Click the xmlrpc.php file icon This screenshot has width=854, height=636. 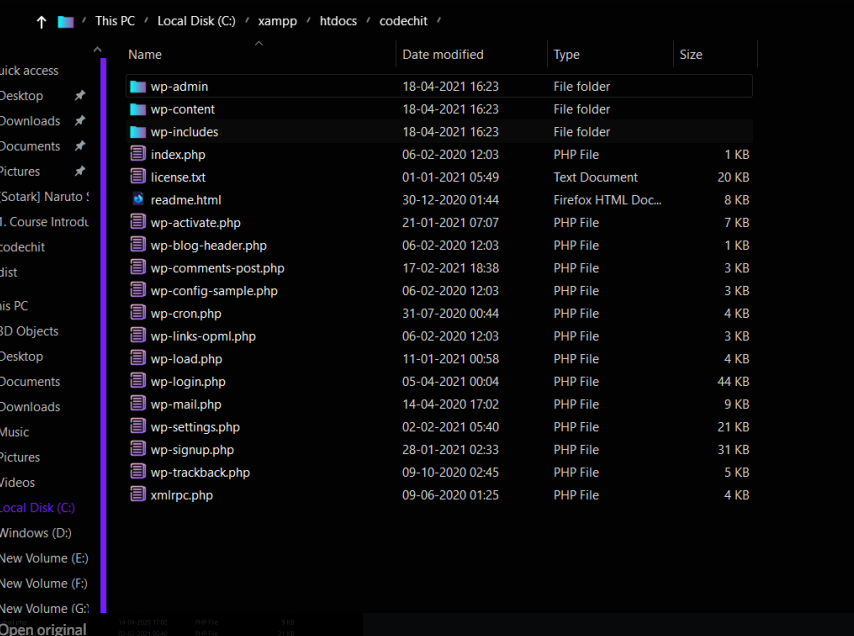tap(138, 494)
